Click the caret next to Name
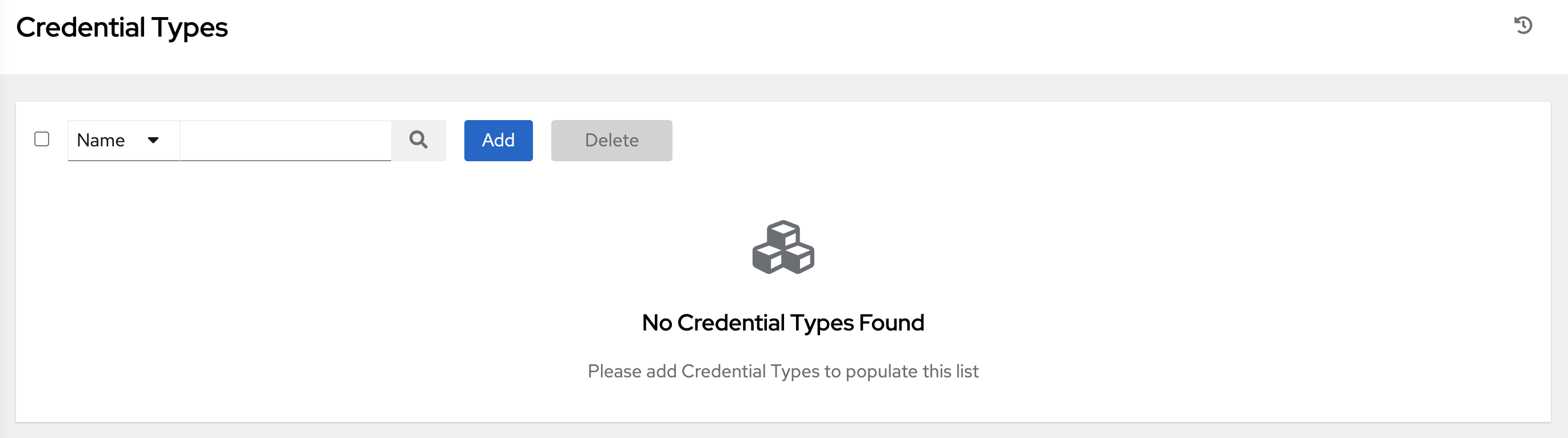Viewport: 1568px width, 438px height. click(x=155, y=140)
